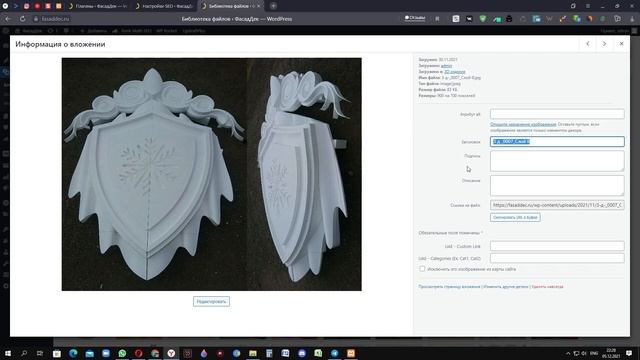640x360 pixels.
Task: Click Скопировать URL в буфер button
Action: 515,217
